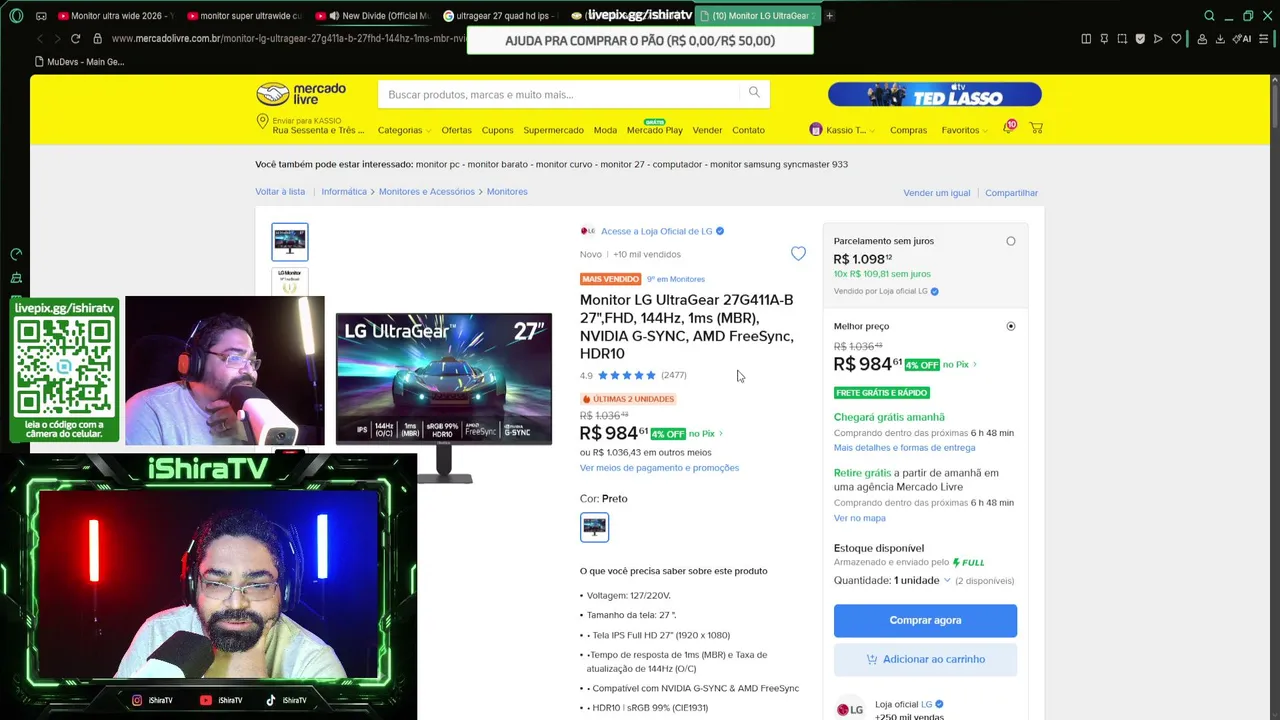This screenshot has height=720, width=1280.
Task: Open the browser downloads icon
Action: tap(1220, 39)
